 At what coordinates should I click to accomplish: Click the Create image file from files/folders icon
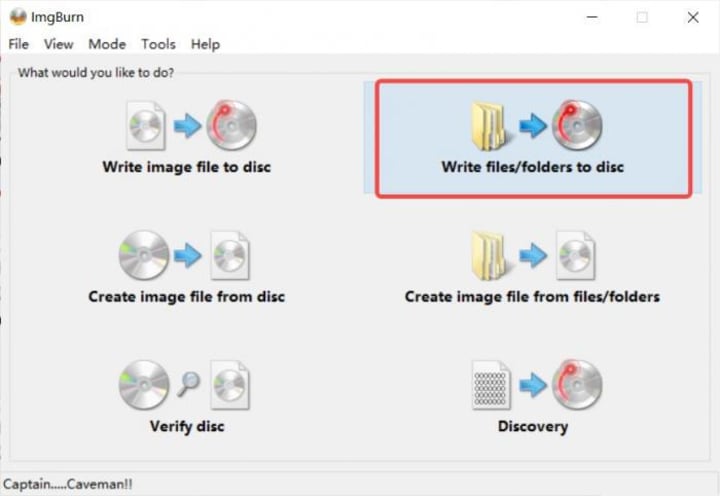[533, 256]
